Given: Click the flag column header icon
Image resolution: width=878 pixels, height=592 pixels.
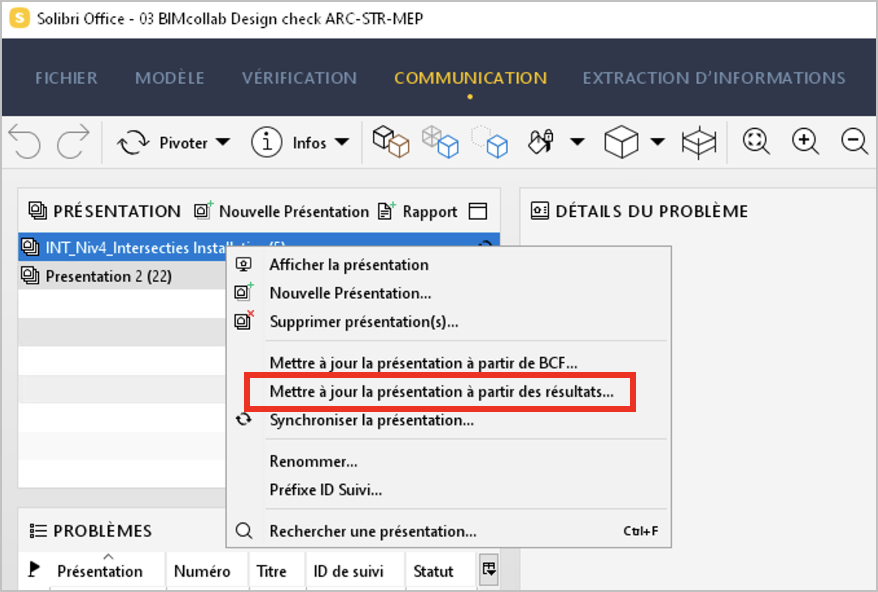Looking at the screenshot, I should click(x=34, y=570).
